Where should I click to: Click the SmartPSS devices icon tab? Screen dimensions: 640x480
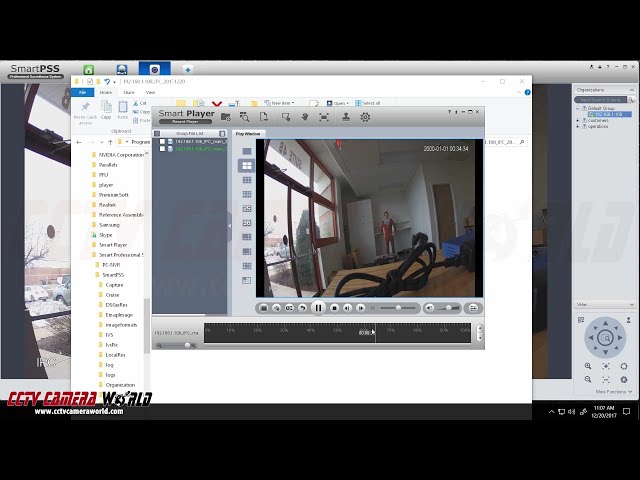click(x=121, y=69)
